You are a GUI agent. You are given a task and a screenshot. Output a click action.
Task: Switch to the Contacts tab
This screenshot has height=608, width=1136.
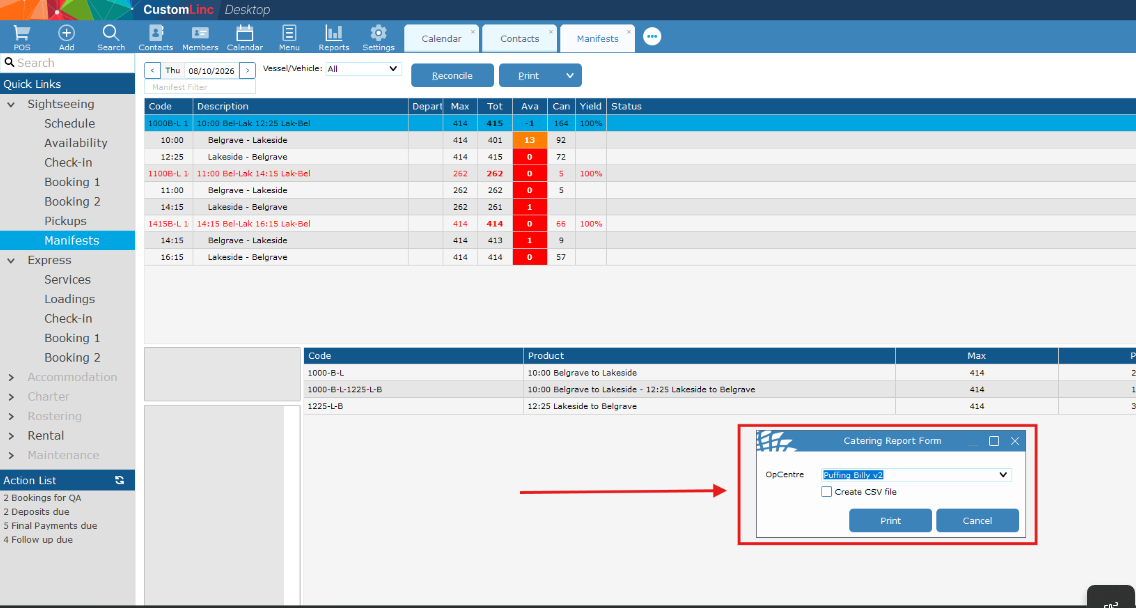point(519,38)
